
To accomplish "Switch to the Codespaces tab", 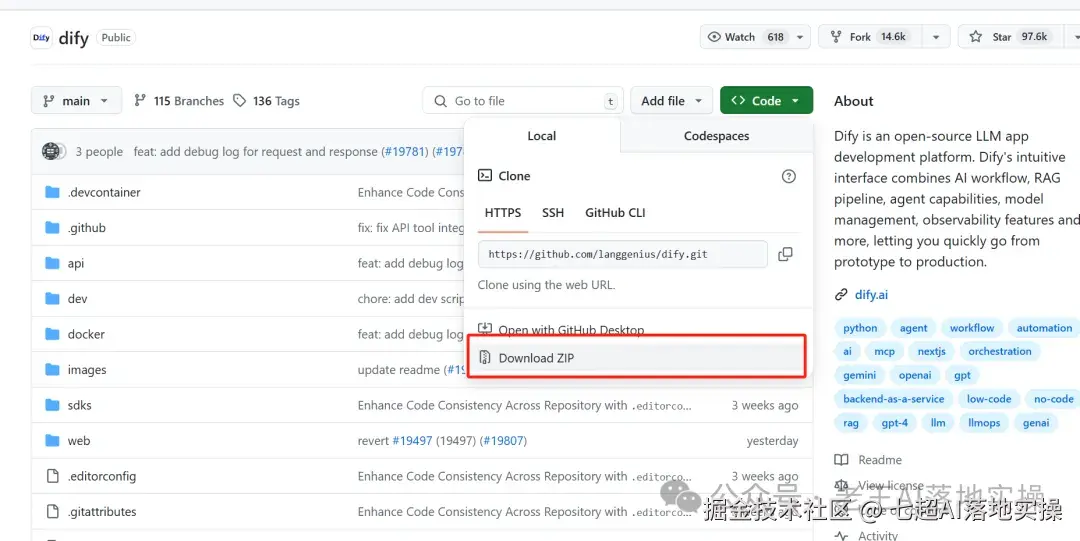I will click(716, 136).
